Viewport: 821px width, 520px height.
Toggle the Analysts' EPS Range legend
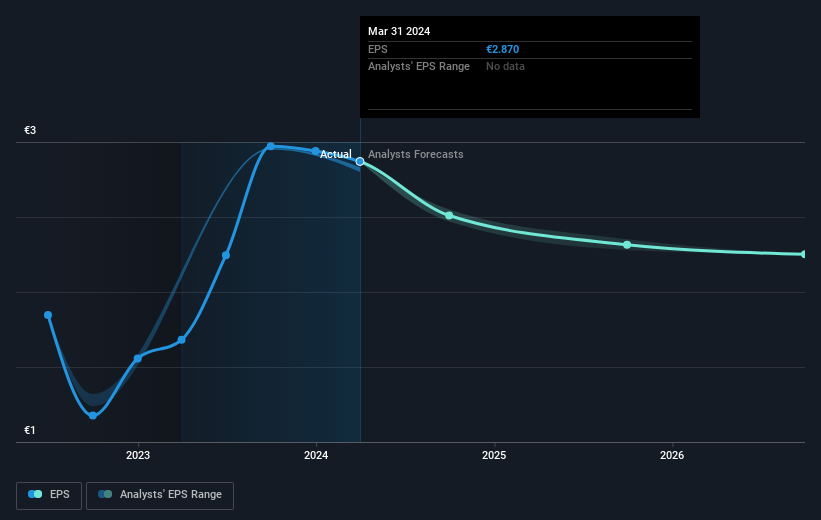[160, 495]
